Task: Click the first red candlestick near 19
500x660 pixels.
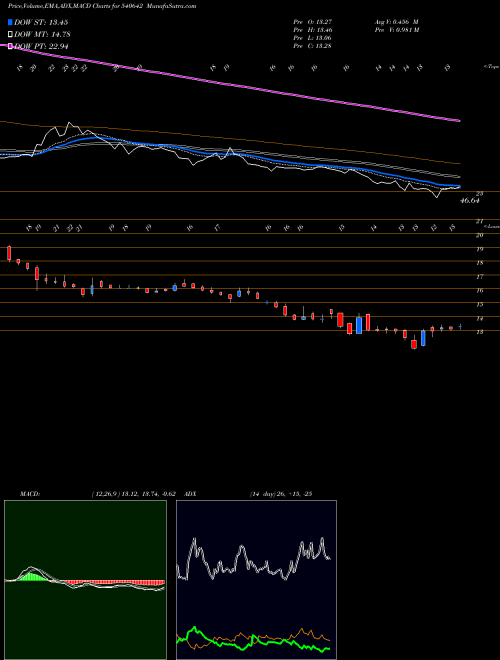Action: tap(9, 253)
